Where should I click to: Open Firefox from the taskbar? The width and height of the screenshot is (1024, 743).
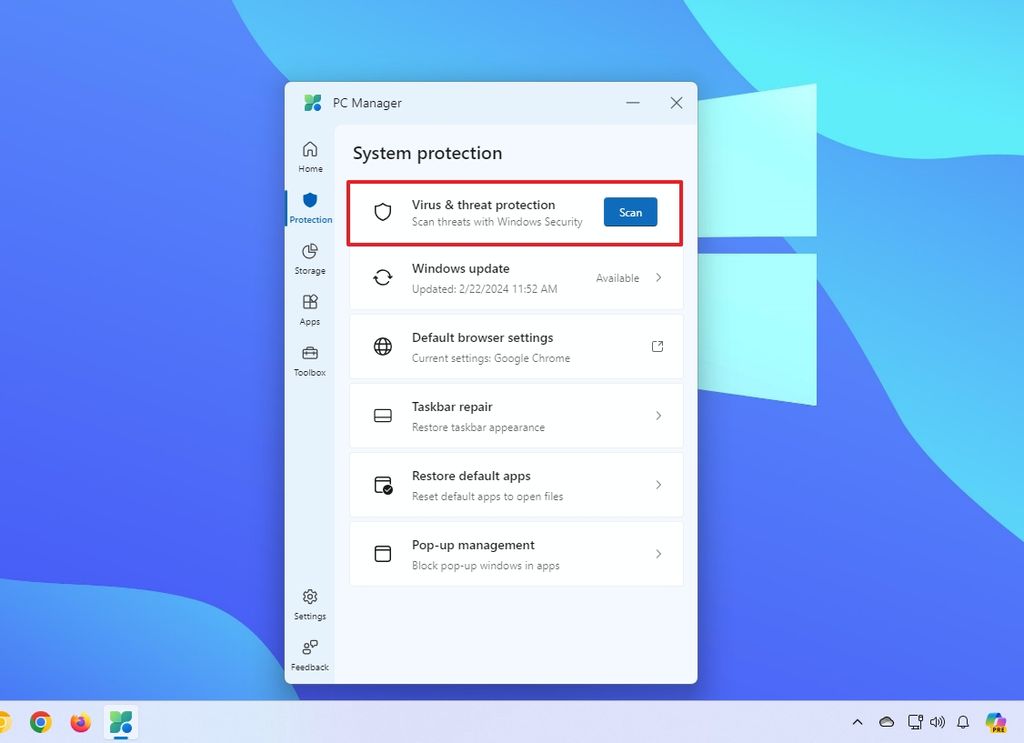coord(80,722)
